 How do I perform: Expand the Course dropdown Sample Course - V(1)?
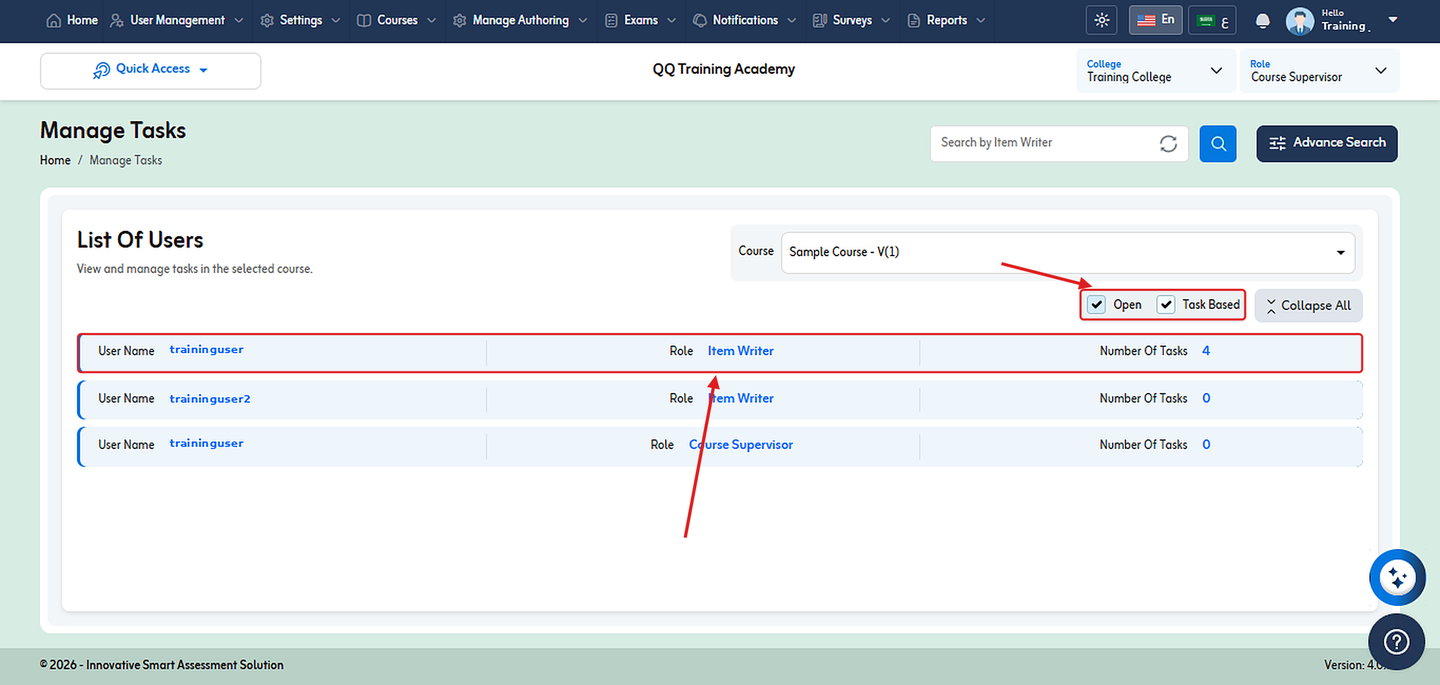coord(1068,252)
